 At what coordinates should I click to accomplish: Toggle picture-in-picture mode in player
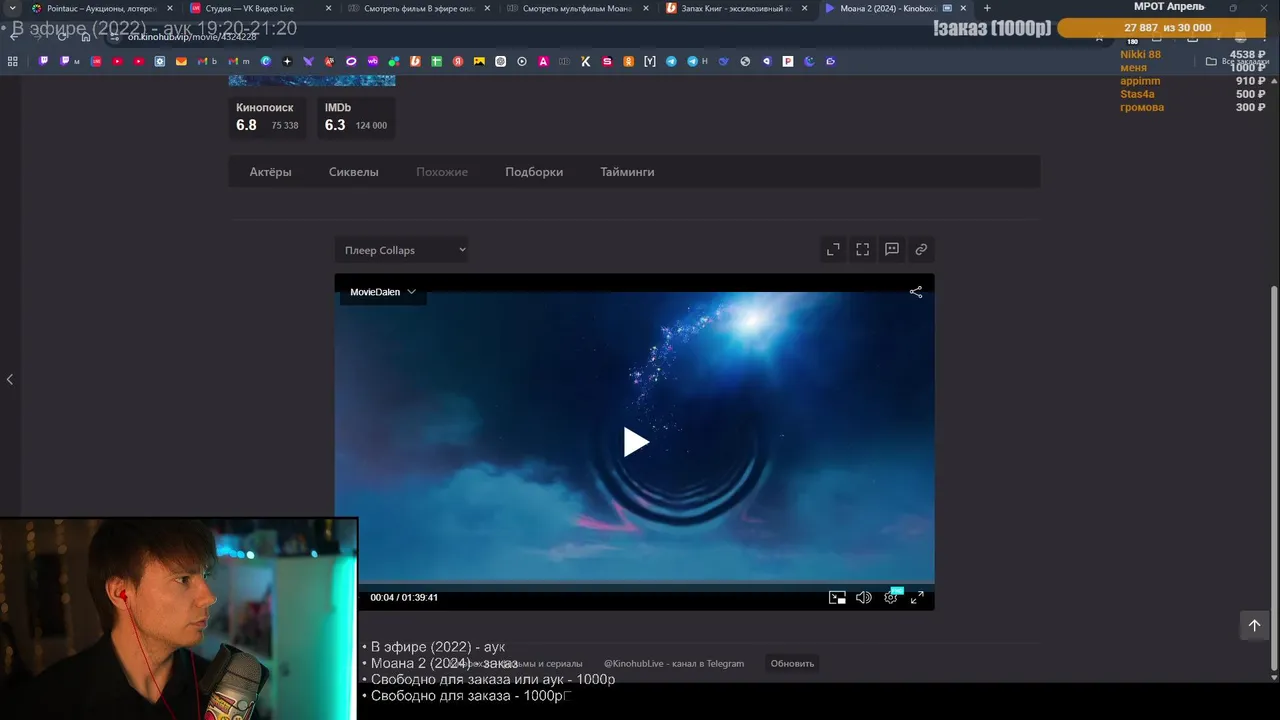[x=837, y=598]
